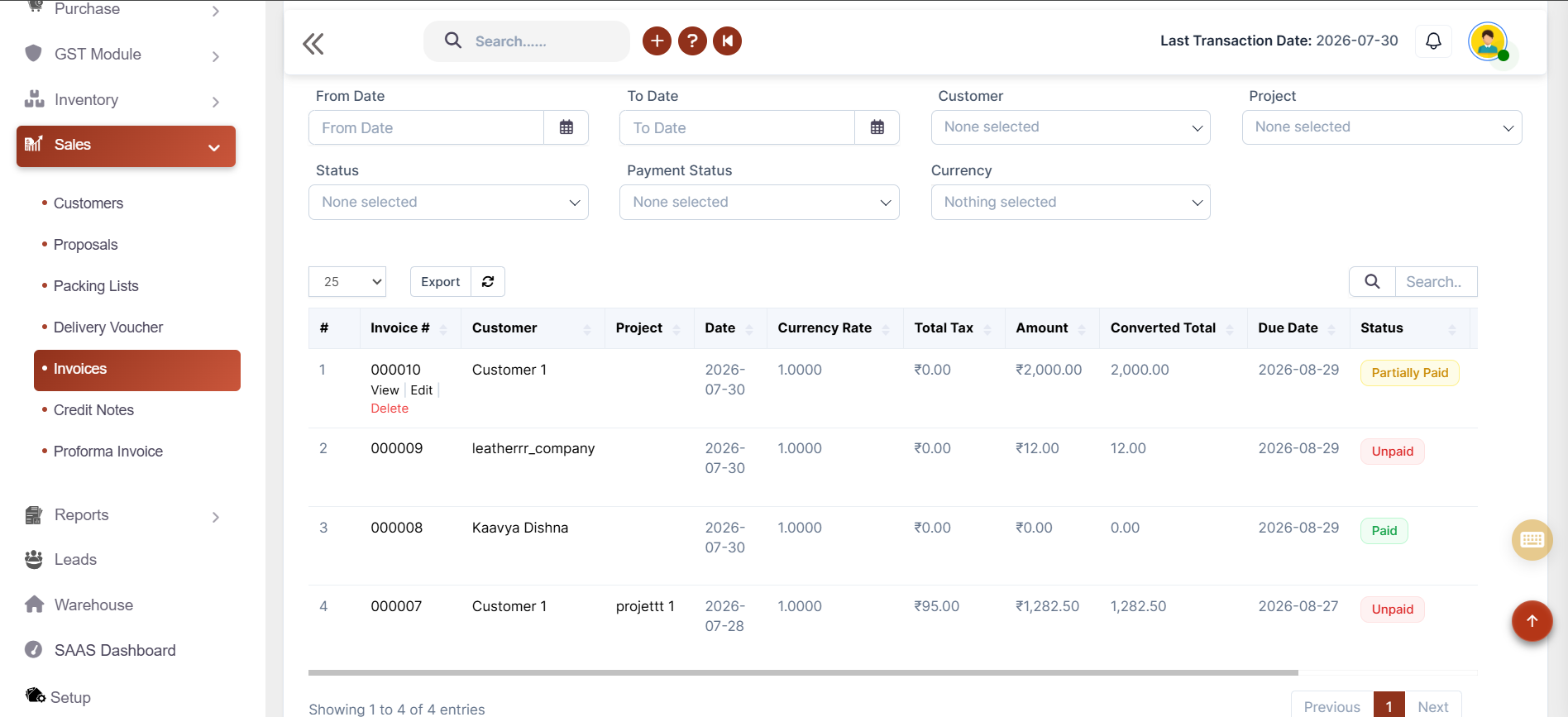Viewport: 1568px width, 717px height.
Task: Open Proposals page
Action: pos(86,245)
